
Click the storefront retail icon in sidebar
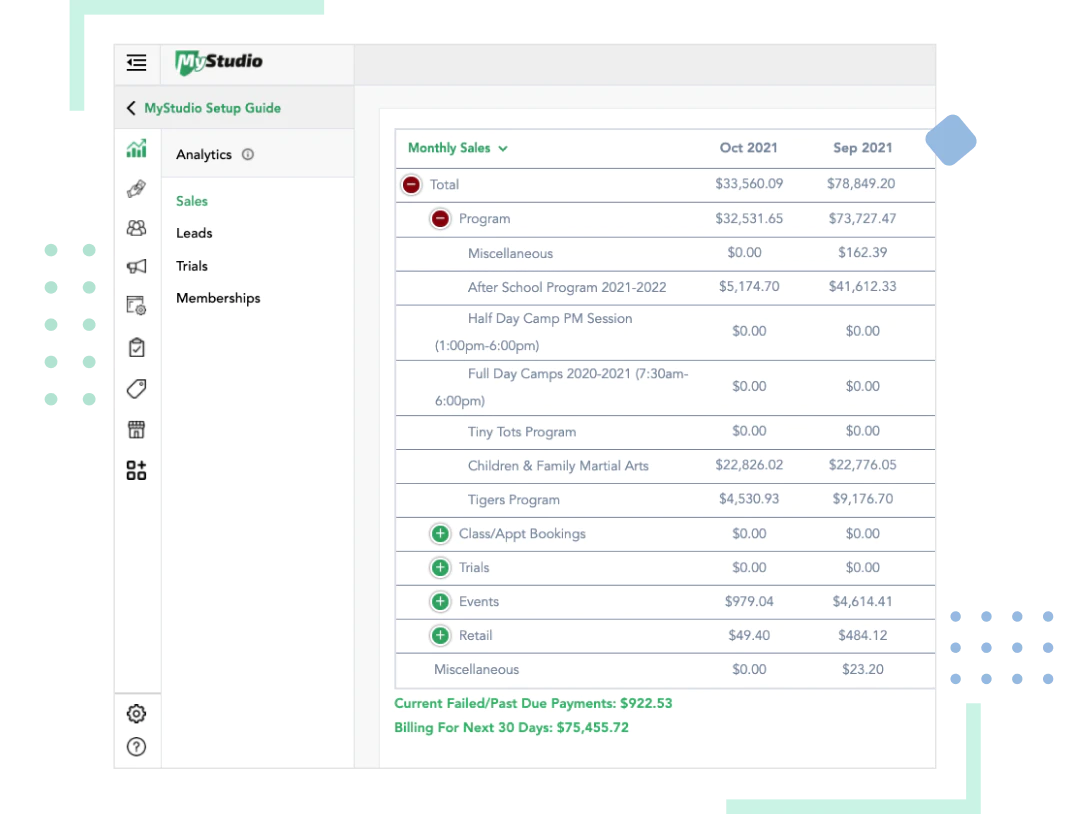[x=137, y=430]
